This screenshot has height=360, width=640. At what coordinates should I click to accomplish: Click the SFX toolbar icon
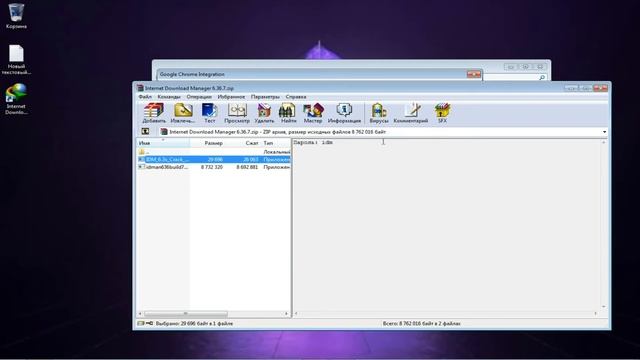click(x=442, y=113)
